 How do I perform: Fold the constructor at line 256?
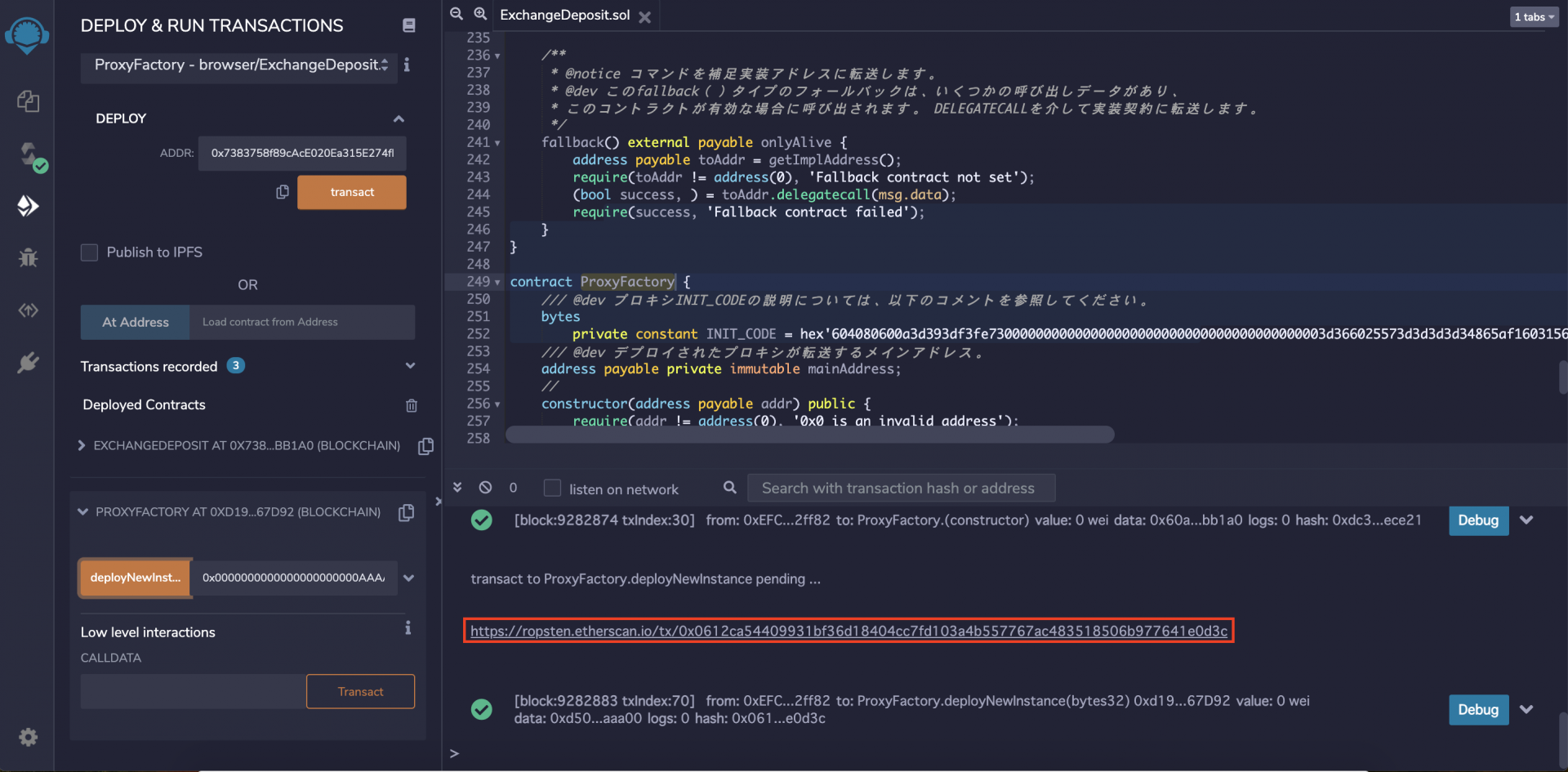[x=497, y=404]
